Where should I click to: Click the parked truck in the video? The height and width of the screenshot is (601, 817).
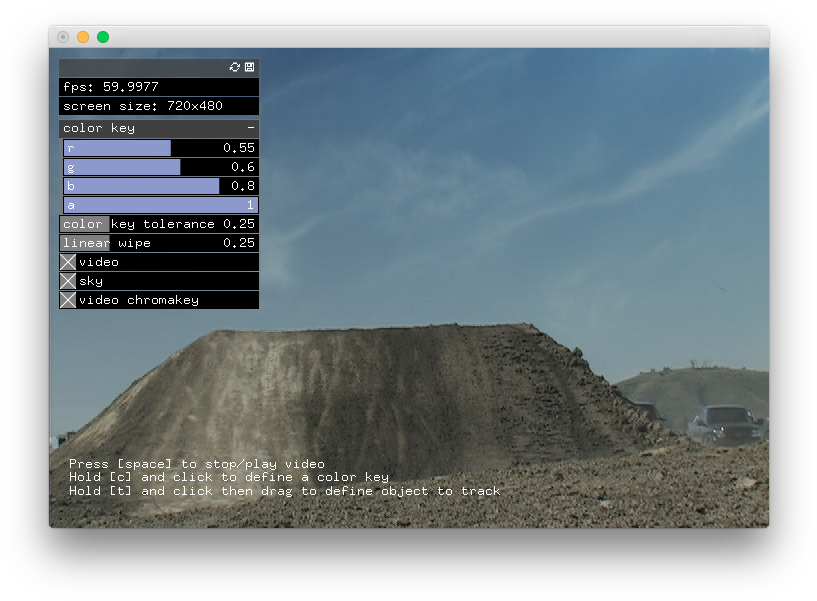coord(725,423)
